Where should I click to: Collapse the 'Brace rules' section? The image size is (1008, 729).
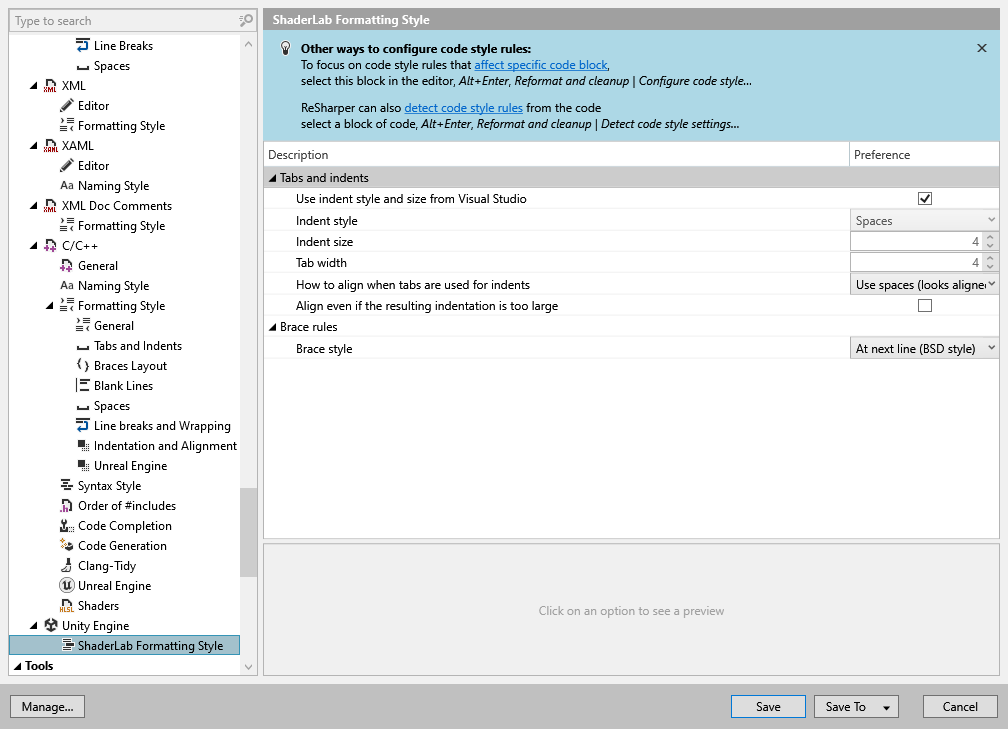coord(271,327)
